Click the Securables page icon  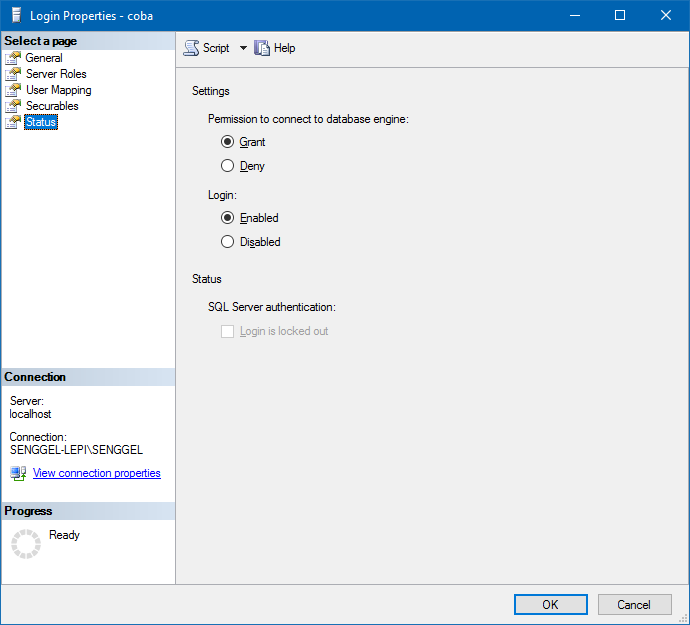point(13,106)
